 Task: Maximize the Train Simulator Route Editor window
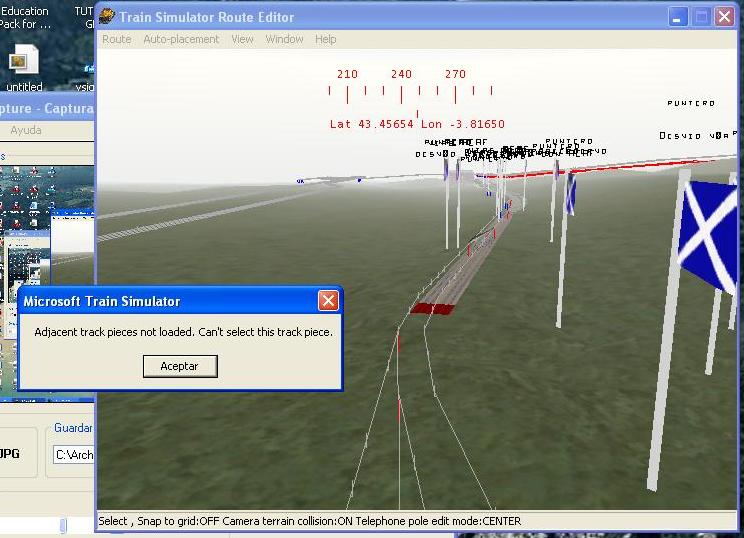click(x=702, y=17)
